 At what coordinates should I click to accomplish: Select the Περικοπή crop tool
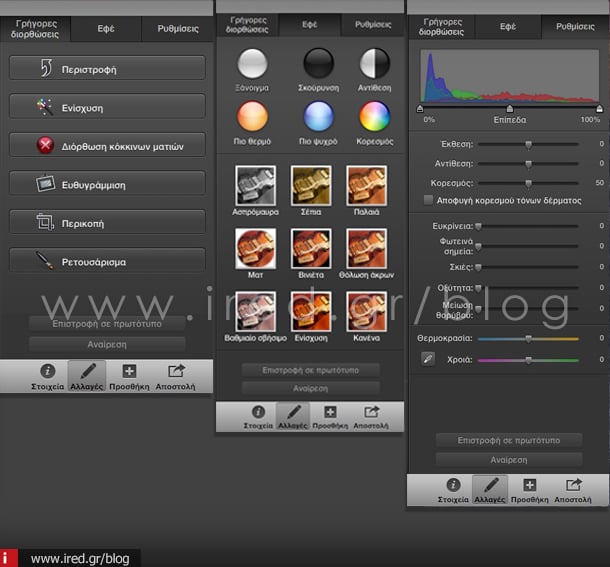pyautogui.click(x=107, y=223)
